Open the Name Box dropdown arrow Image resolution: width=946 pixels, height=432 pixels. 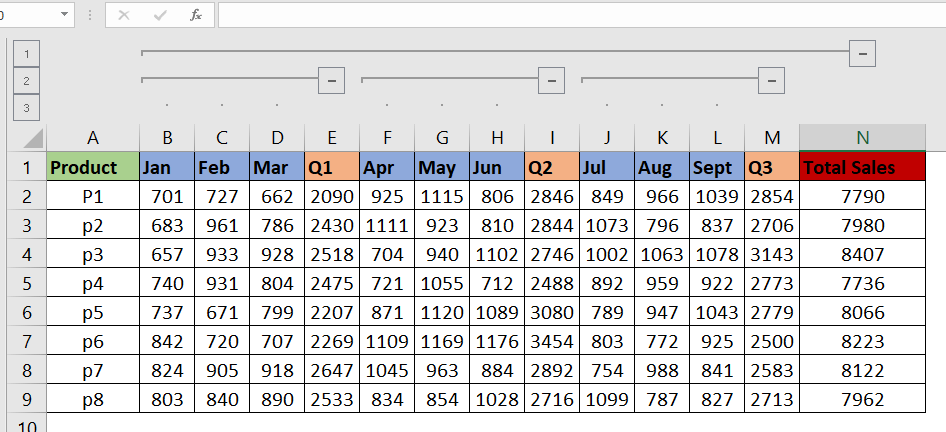coord(65,15)
